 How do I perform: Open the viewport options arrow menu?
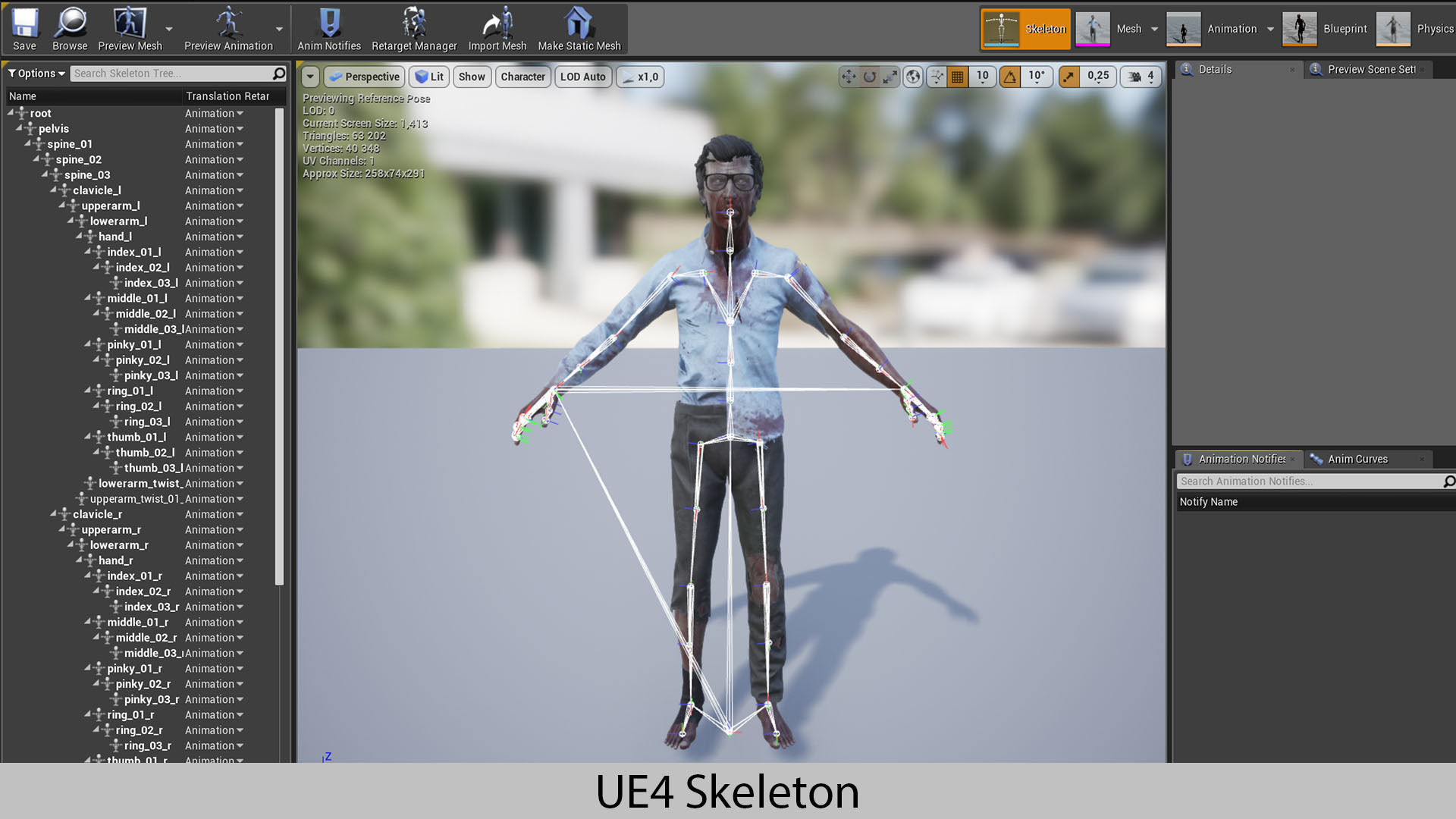[309, 77]
